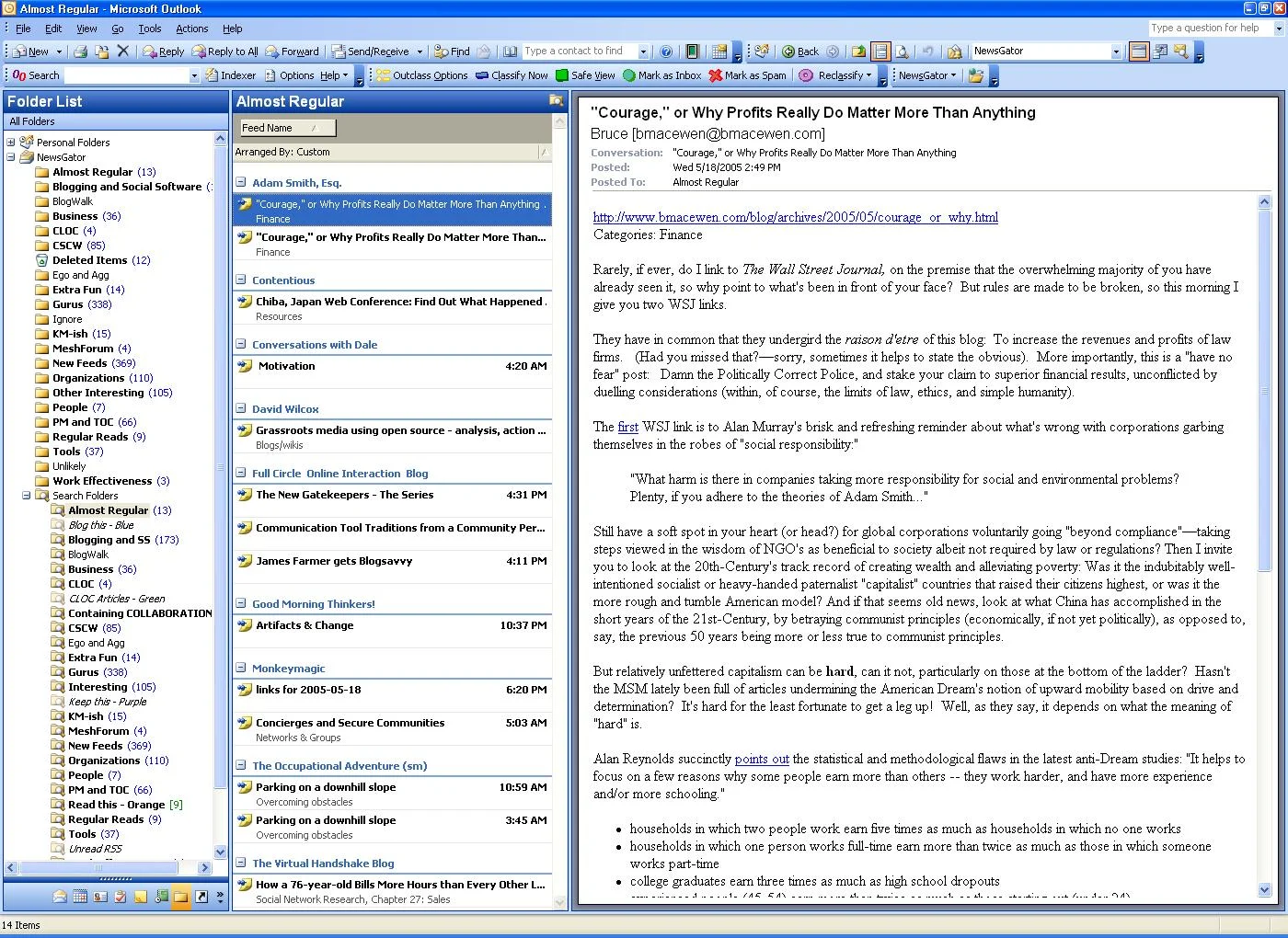Select the 'Deleted Items (12)' folder
The height and width of the screenshot is (938, 1288).
point(101,260)
